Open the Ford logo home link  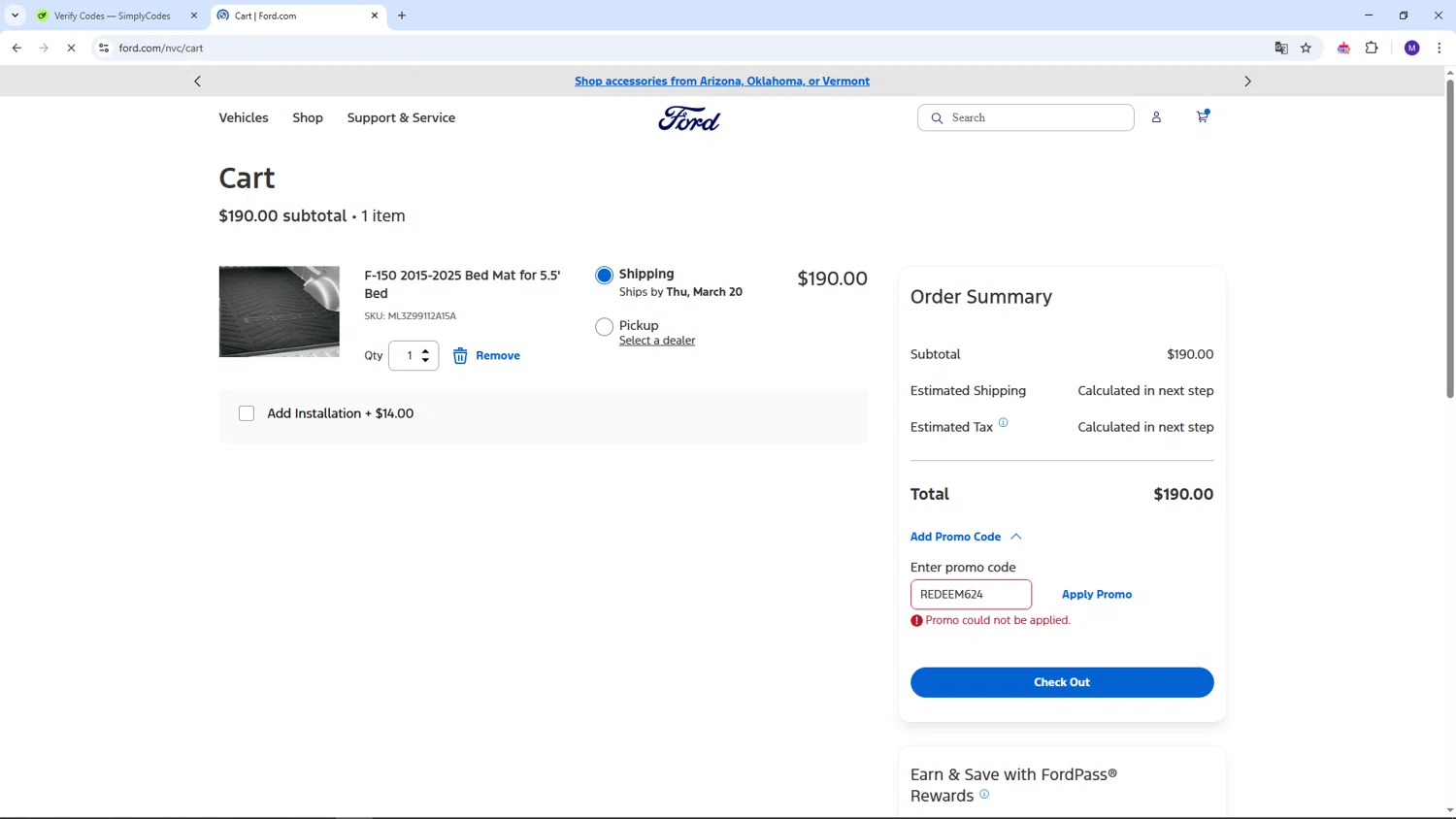point(689,118)
